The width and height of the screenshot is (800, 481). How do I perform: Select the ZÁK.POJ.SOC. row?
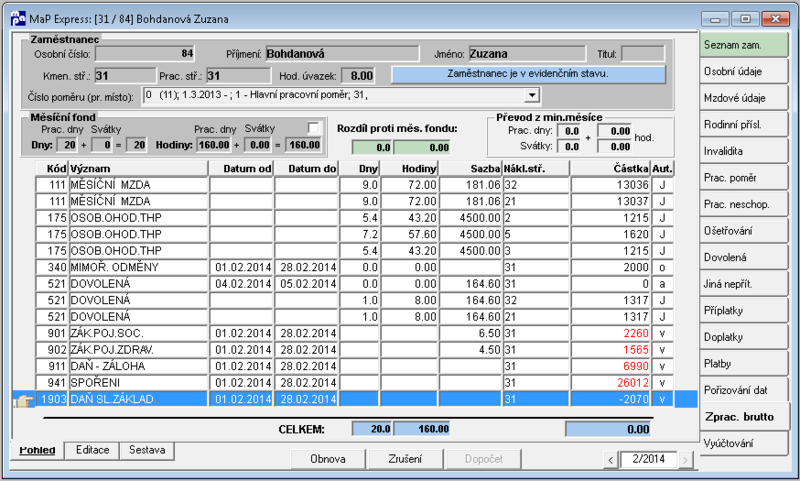(x=355, y=334)
